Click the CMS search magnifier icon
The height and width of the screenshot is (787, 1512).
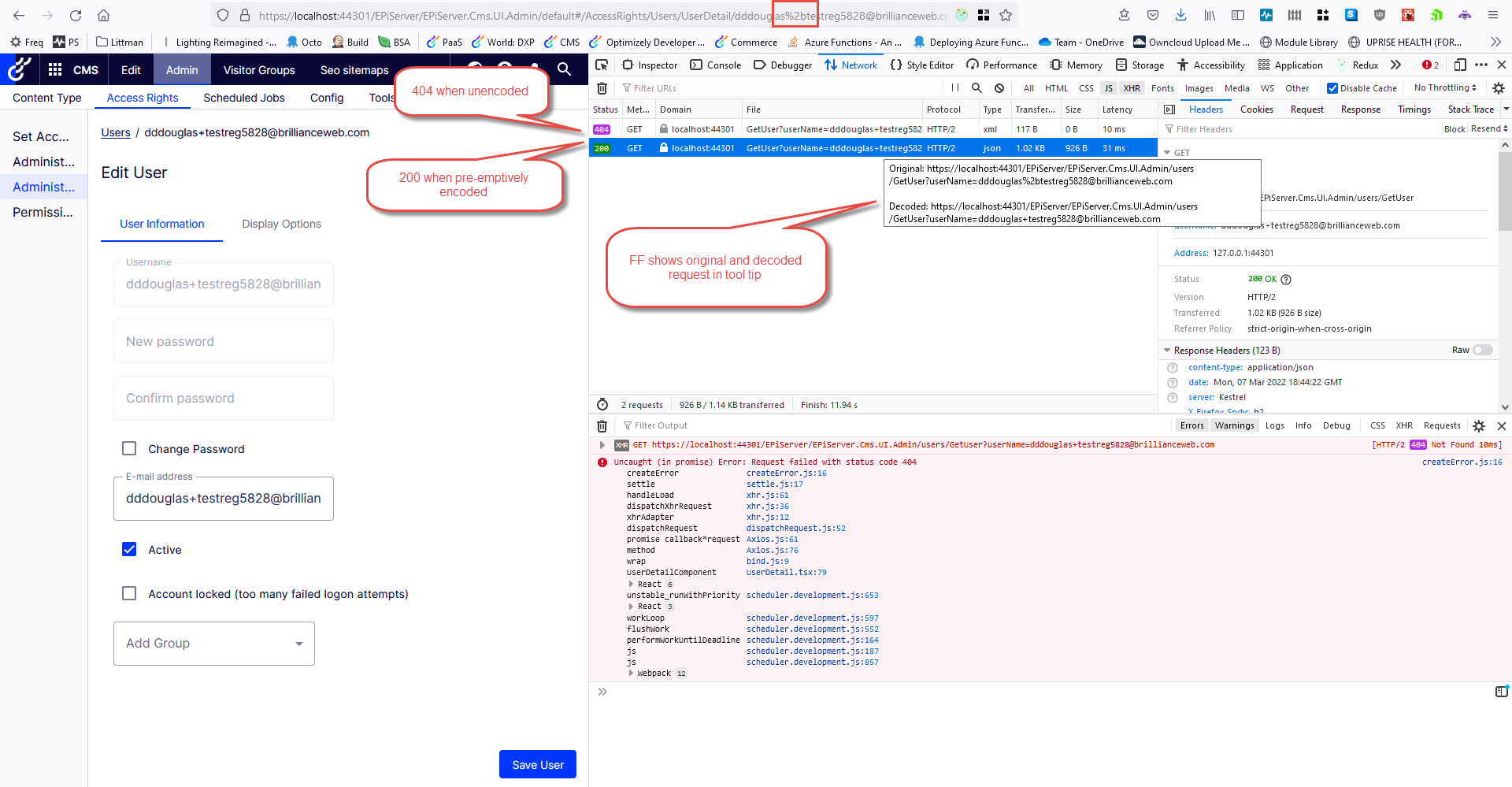pyautogui.click(x=564, y=69)
